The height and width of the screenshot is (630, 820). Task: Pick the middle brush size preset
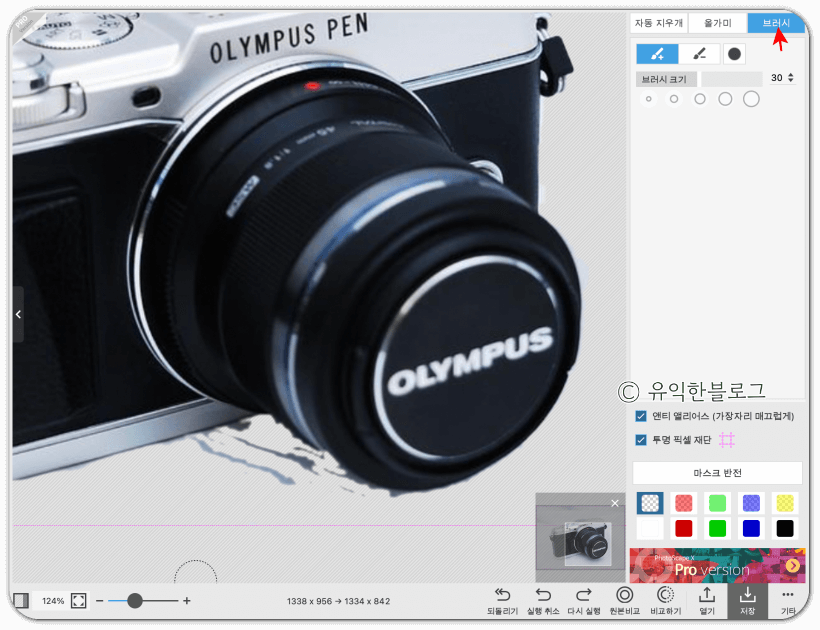700,99
